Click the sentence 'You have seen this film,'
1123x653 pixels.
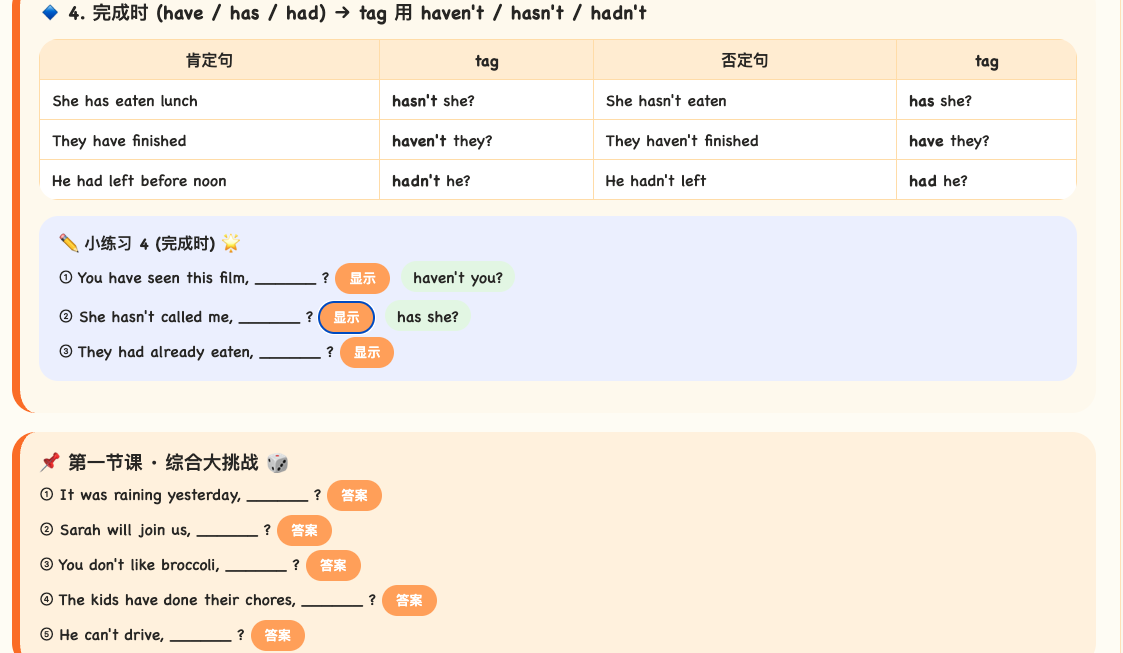click(x=163, y=278)
